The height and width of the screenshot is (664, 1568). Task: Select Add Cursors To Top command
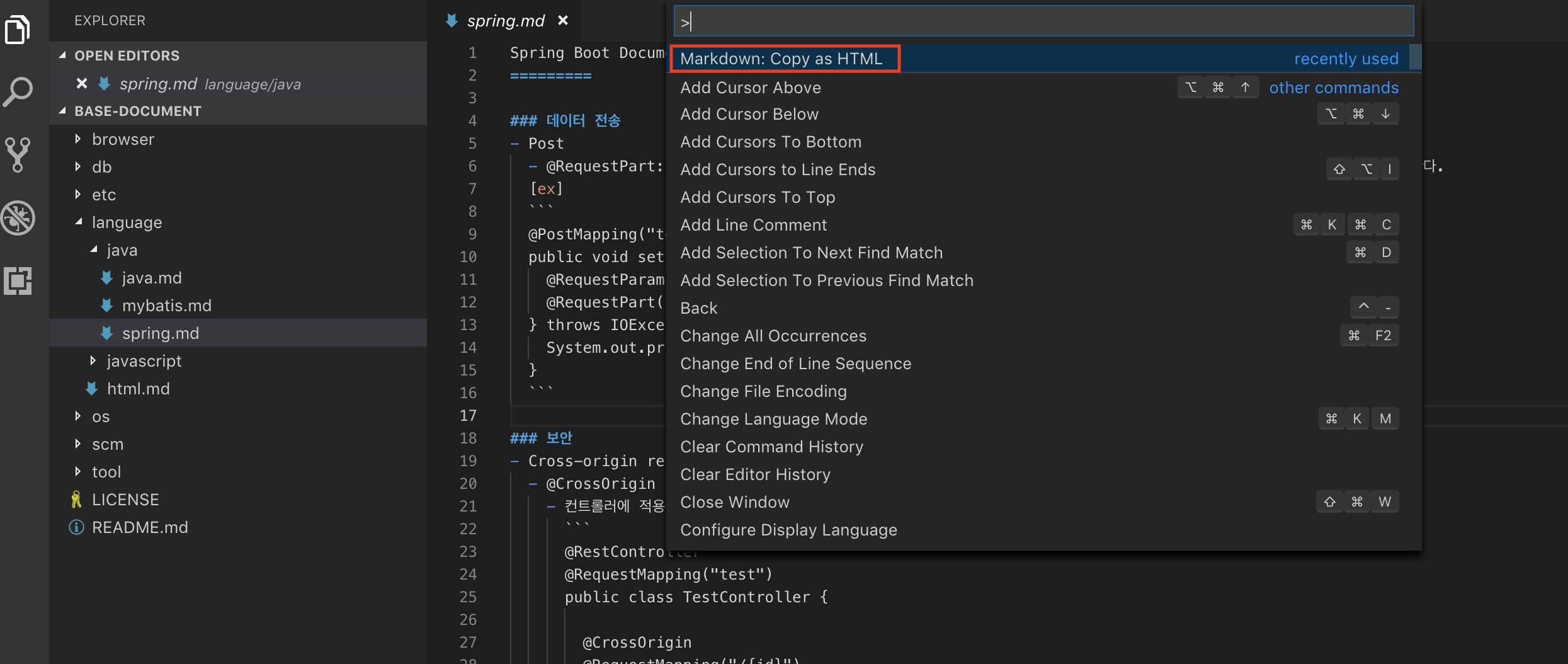tap(1043, 197)
